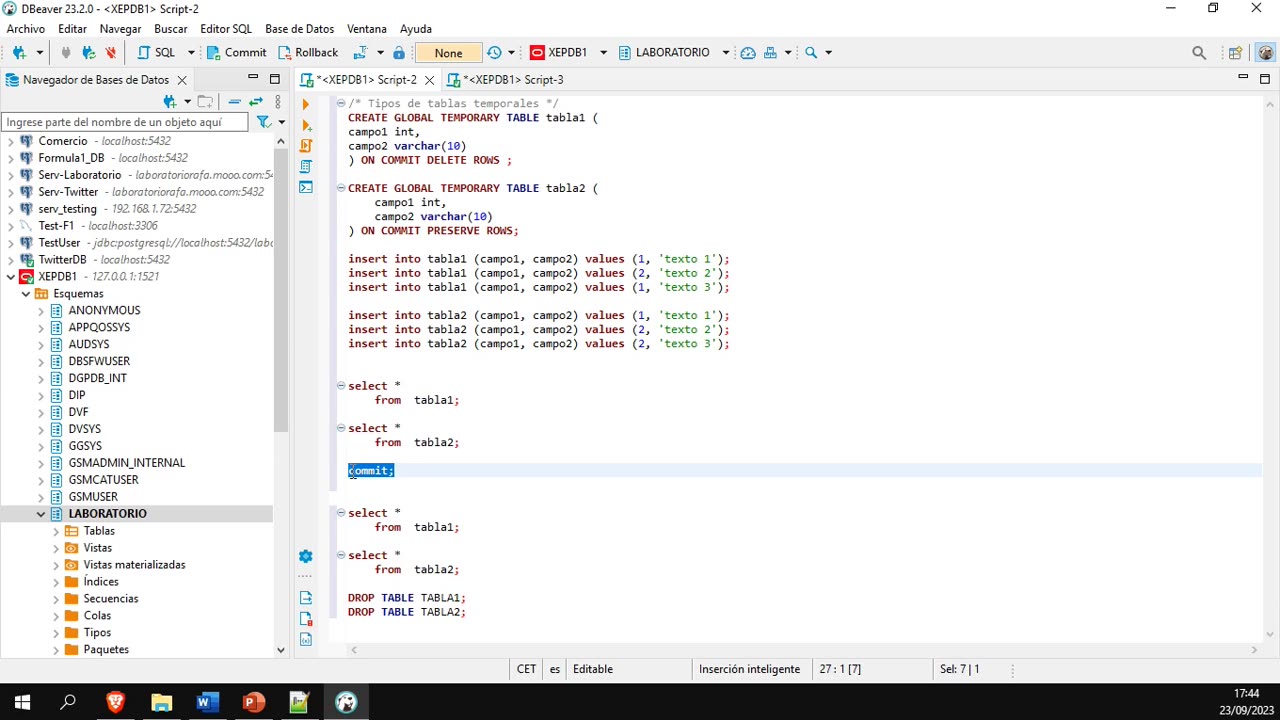
Task: Click the DBeaver perspective icon
Action: click(x=1266, y=53)
